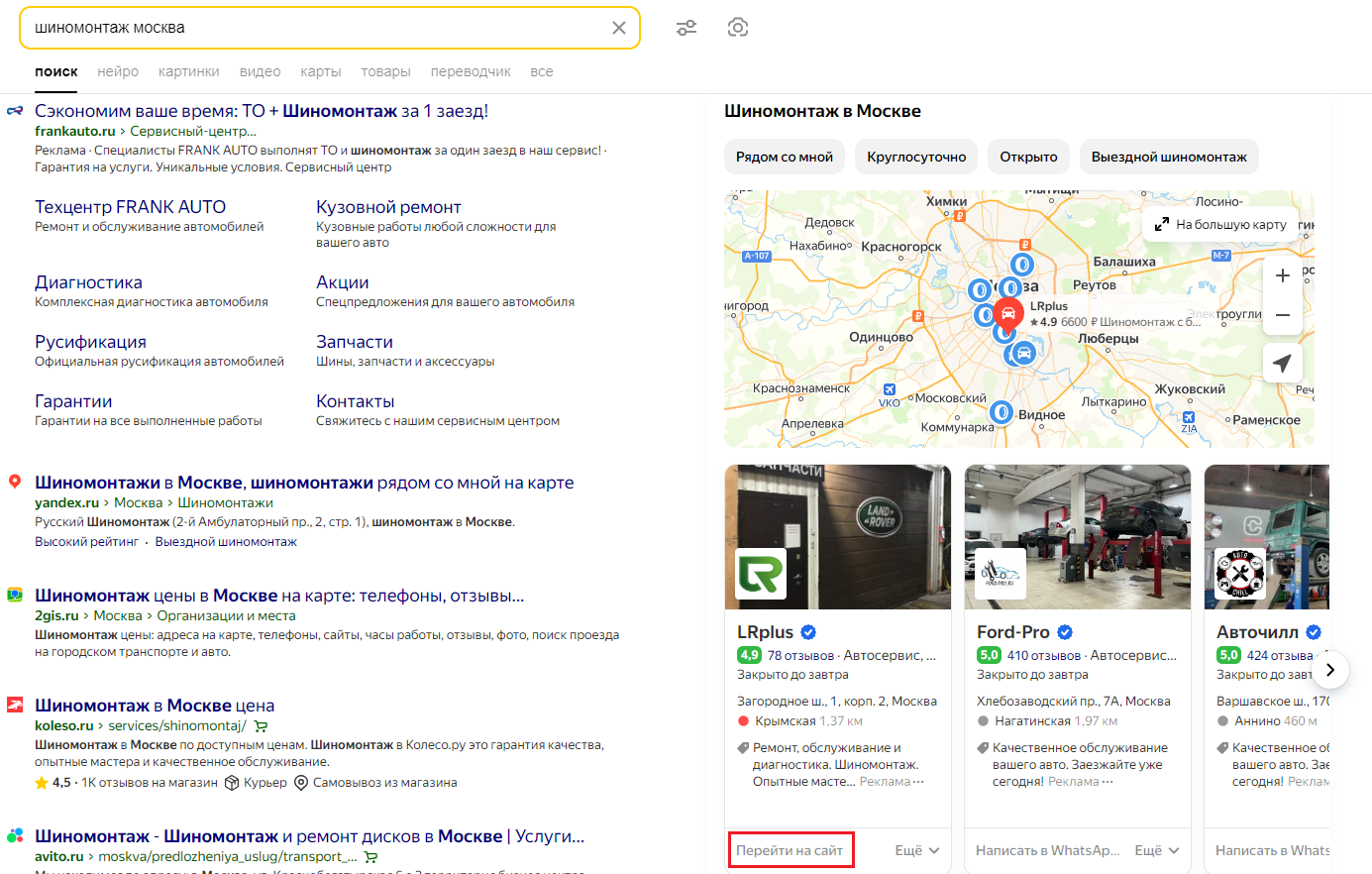Click the camera image search icon

click(x=737, y=28)
